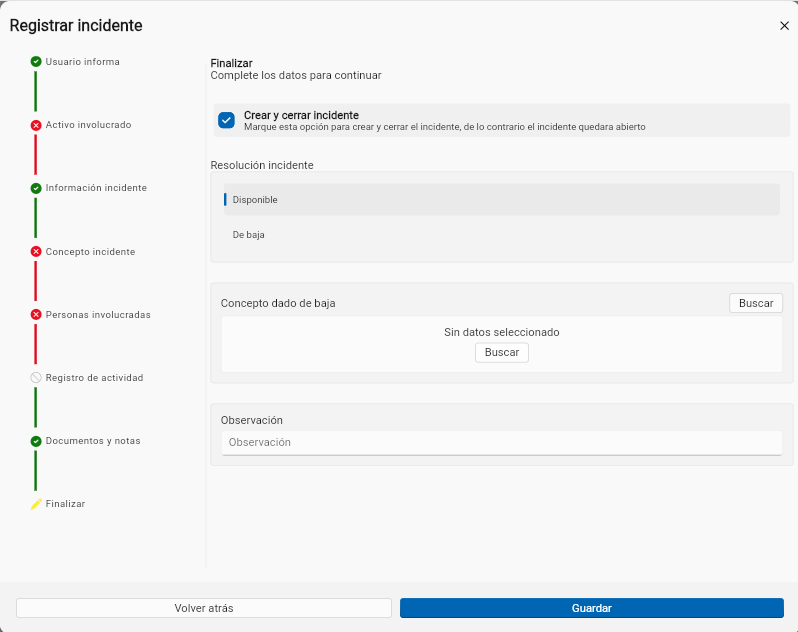Open the Concepto incidente step
This screenshot has height=632, width=798.
tap(90, 251)
